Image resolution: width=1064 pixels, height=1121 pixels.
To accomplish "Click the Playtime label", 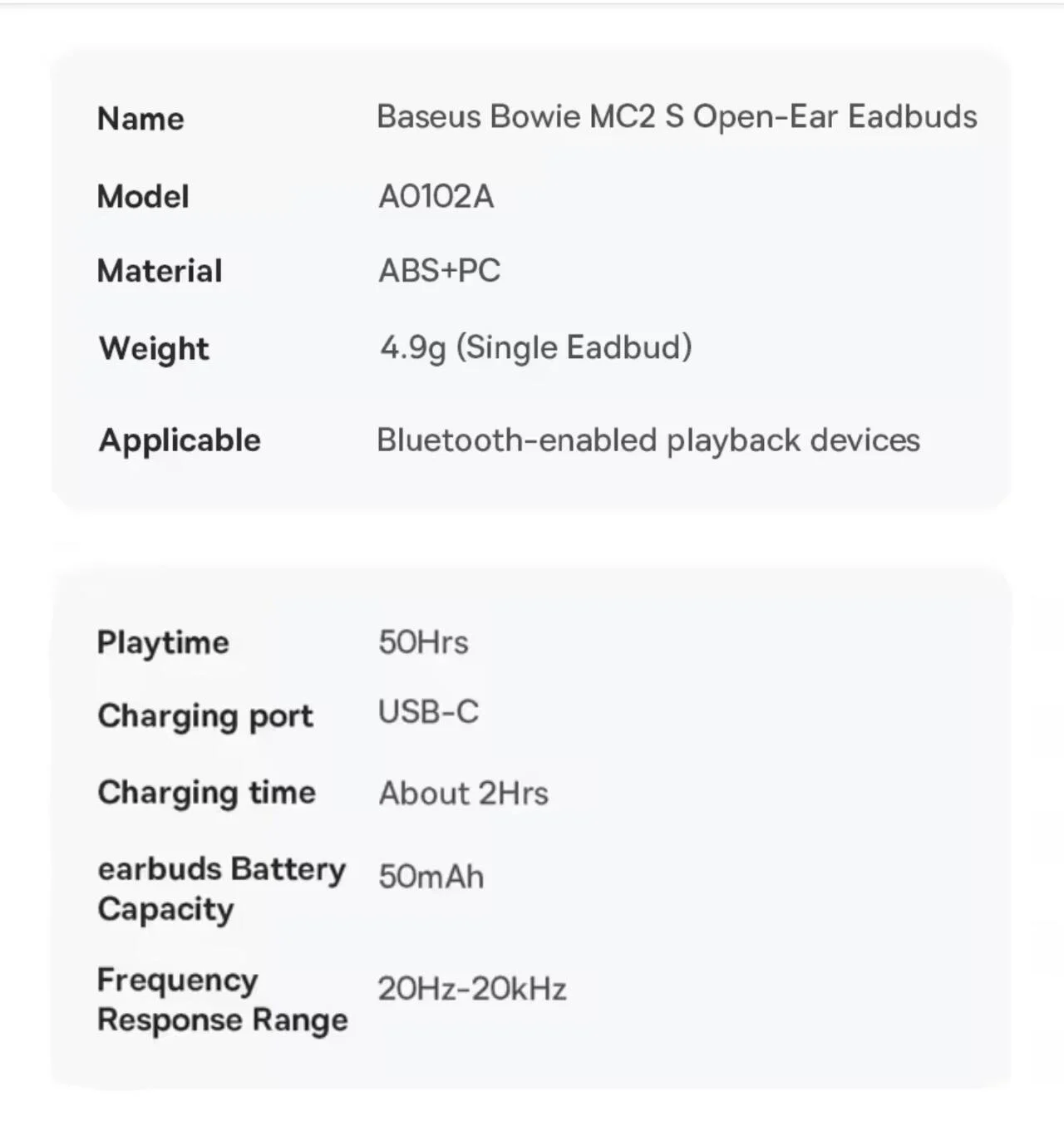I will pyautogui.click(x=163, y=643).
